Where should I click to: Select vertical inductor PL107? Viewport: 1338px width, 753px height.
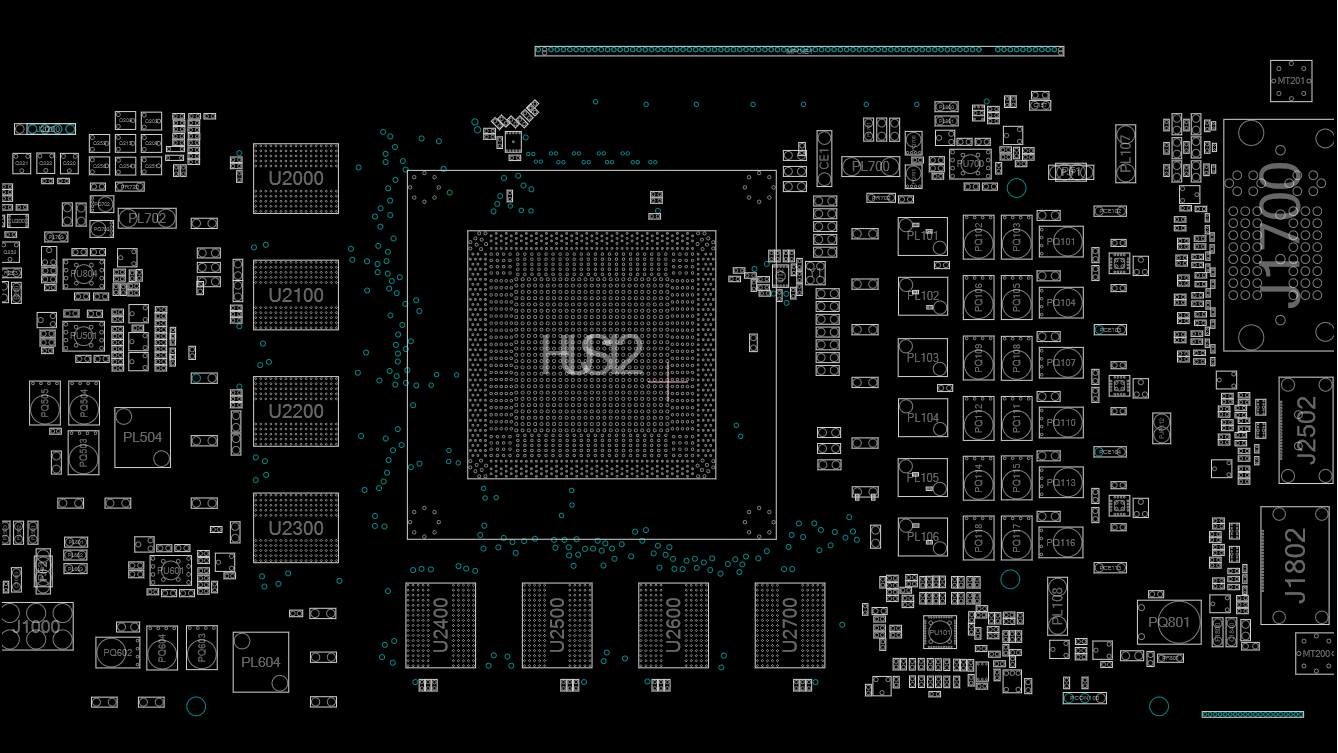pyautogui.click(x=1127, y=153)
